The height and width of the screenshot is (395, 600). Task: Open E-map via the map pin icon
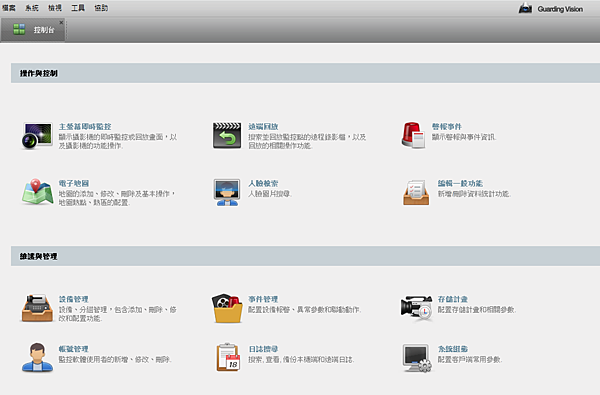(x=37, y=192)
